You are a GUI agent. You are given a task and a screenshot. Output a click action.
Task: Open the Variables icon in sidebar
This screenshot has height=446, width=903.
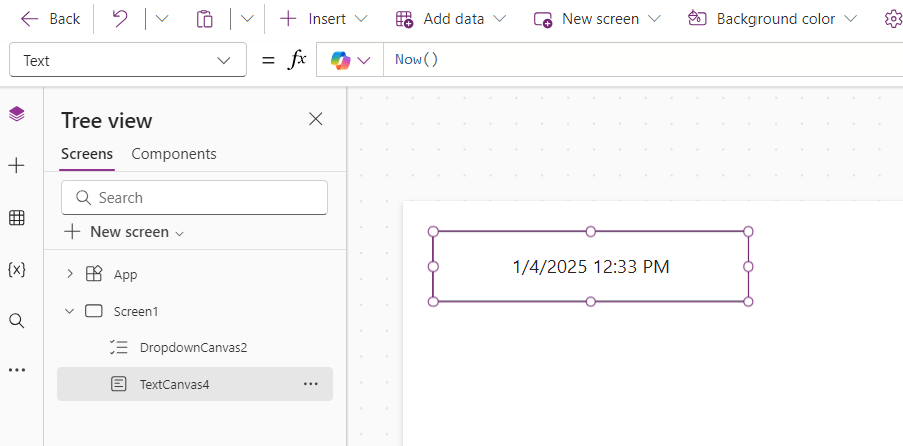[16, 269]
